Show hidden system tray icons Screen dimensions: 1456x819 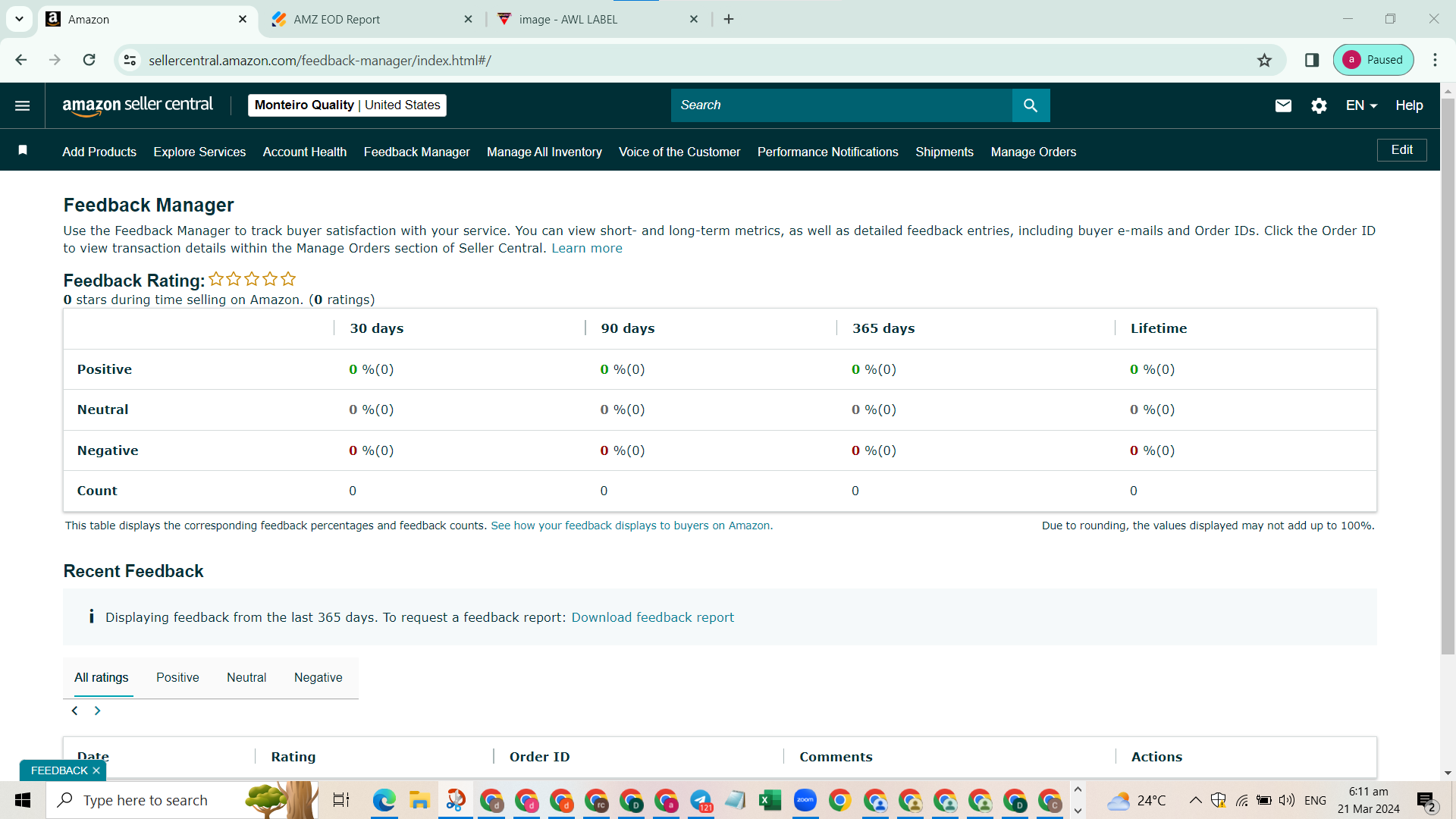(1195, 800)
